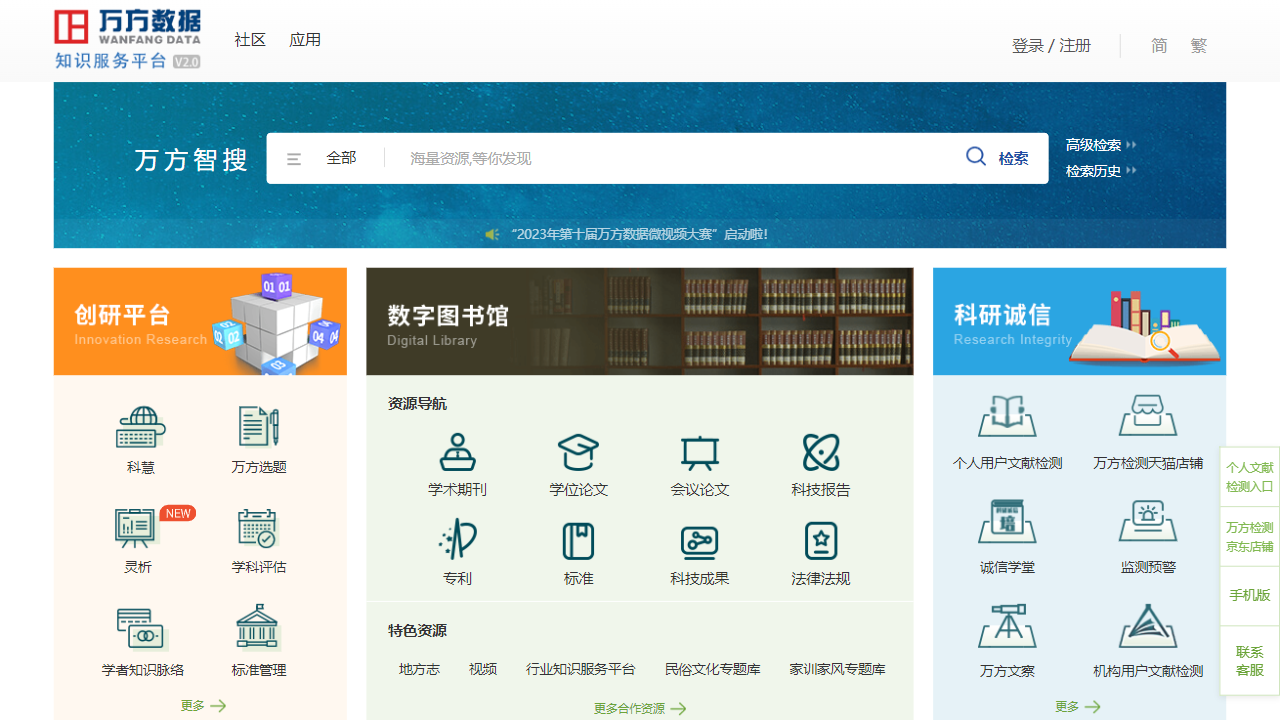Click the 登录 / 注册 link

point(1051,46)
